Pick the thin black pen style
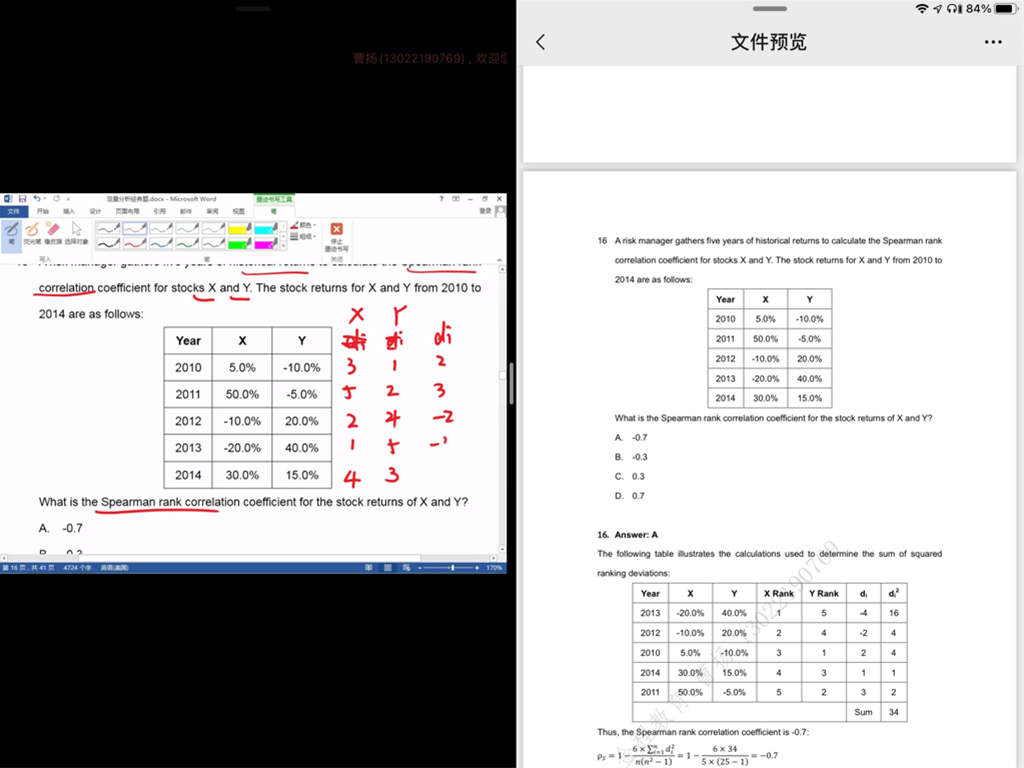 [108, 228]
